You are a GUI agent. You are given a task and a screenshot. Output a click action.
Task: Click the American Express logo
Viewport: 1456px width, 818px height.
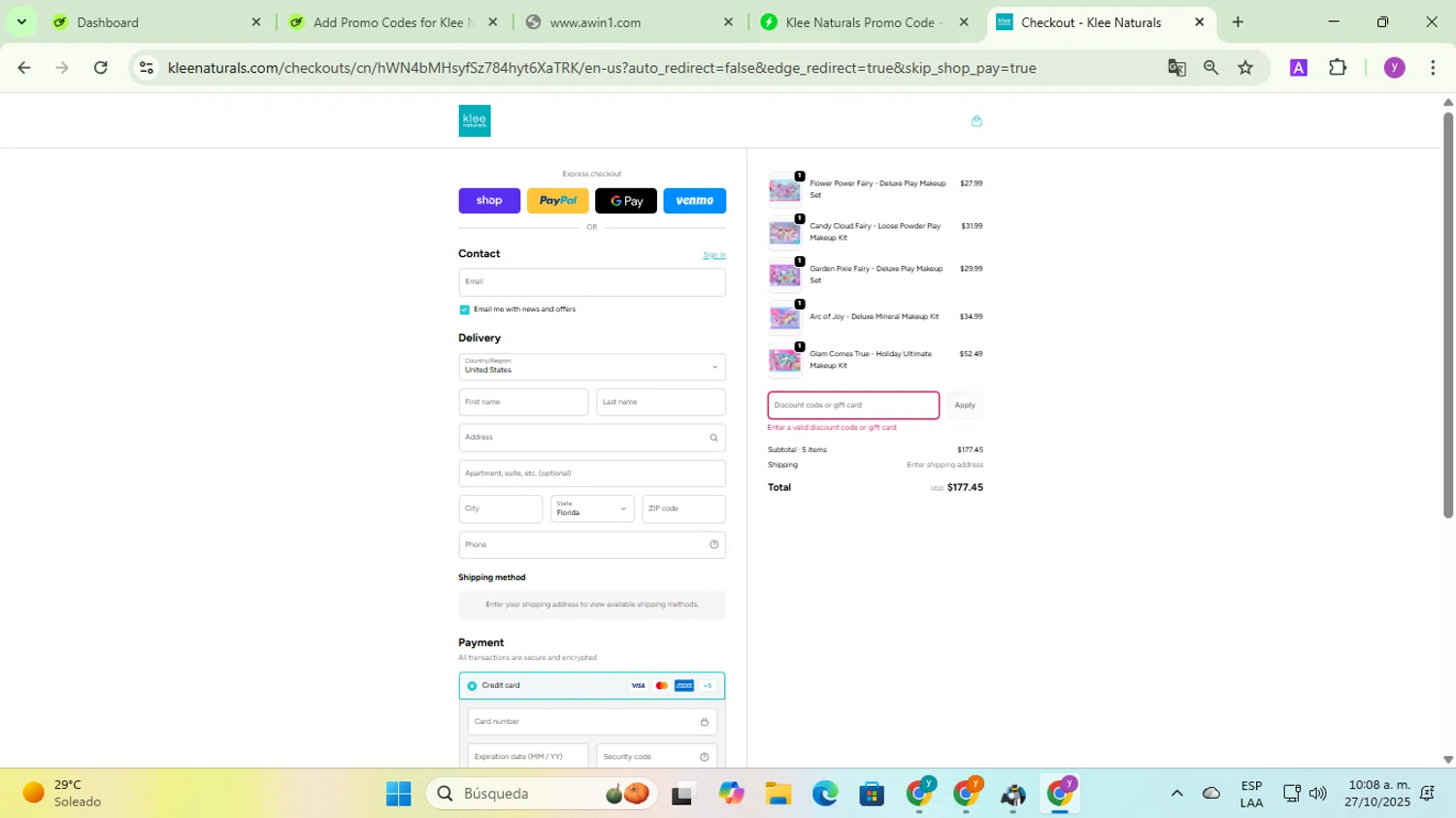click(x=684, y=686)
